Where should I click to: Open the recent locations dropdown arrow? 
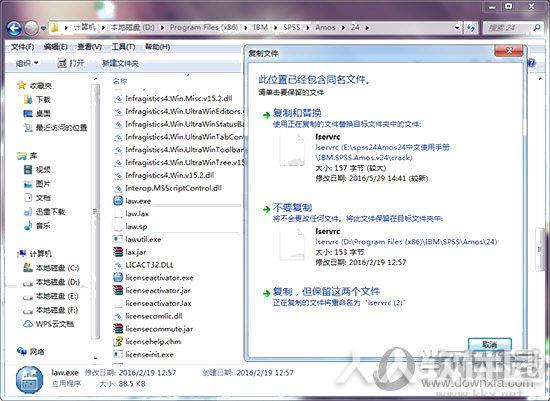click(43, 28)
